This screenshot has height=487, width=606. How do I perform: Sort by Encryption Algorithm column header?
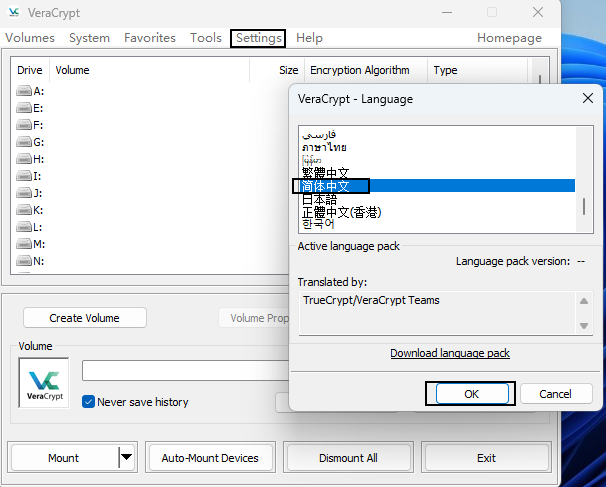coord(366,70)
